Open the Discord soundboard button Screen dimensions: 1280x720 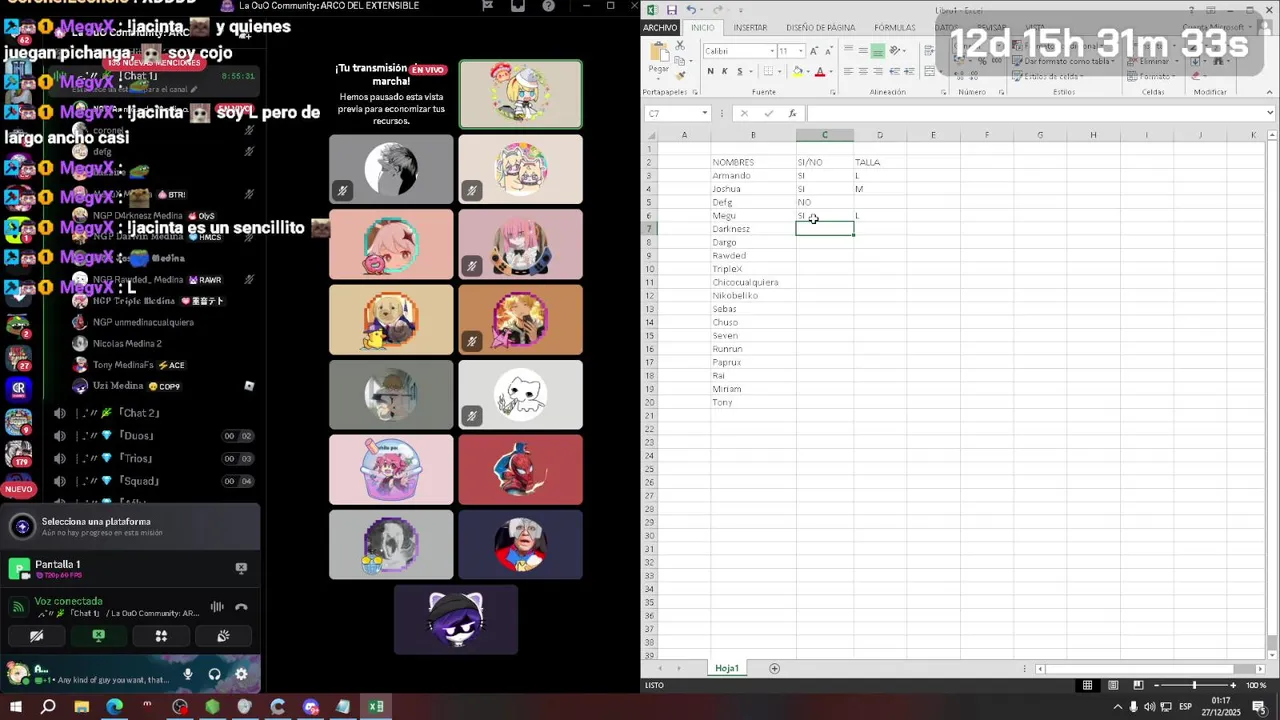(x=223, y=636)
